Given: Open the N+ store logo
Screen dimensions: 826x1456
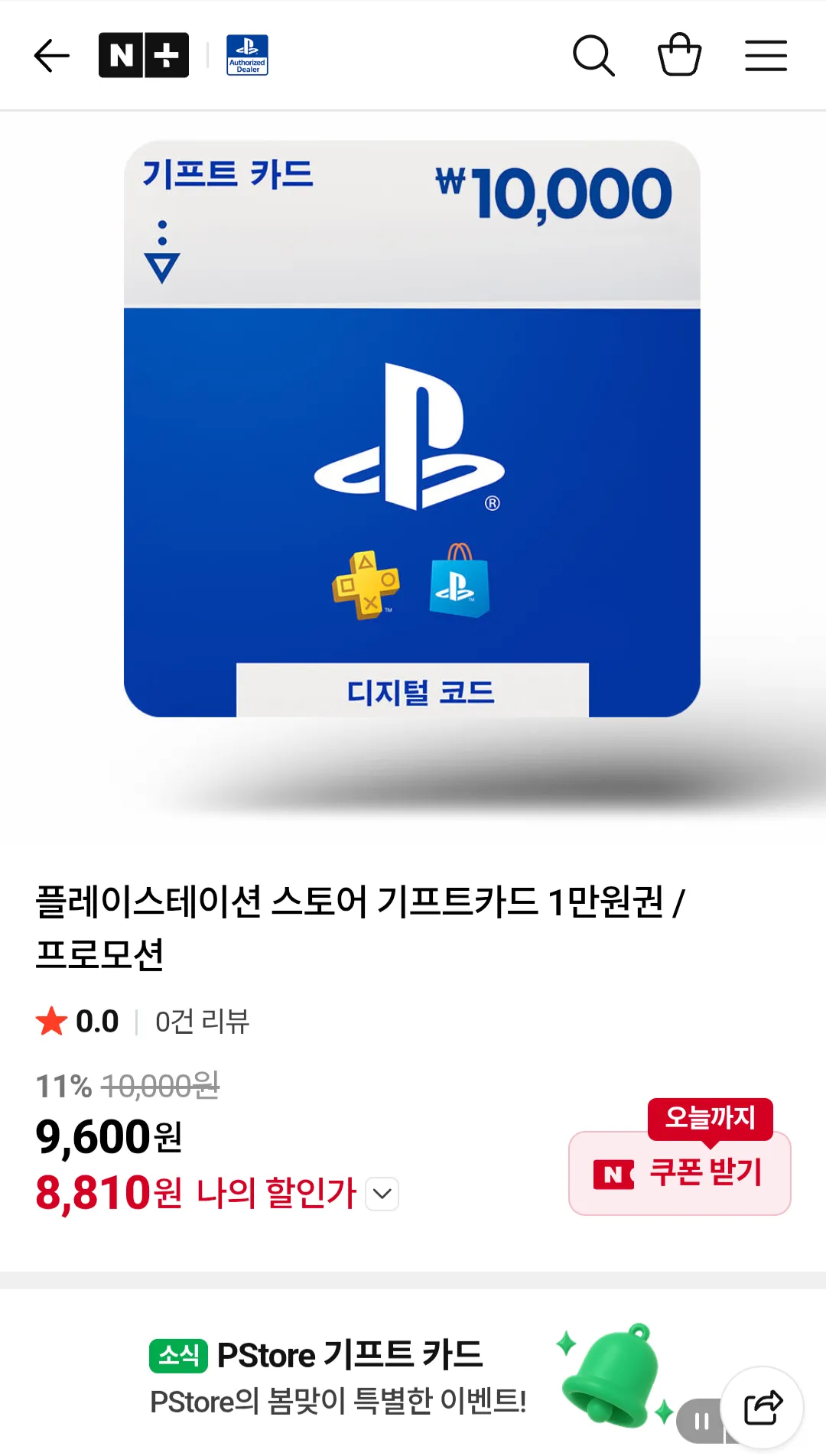Looking at the screenshot, I should (x=144, y=55).
